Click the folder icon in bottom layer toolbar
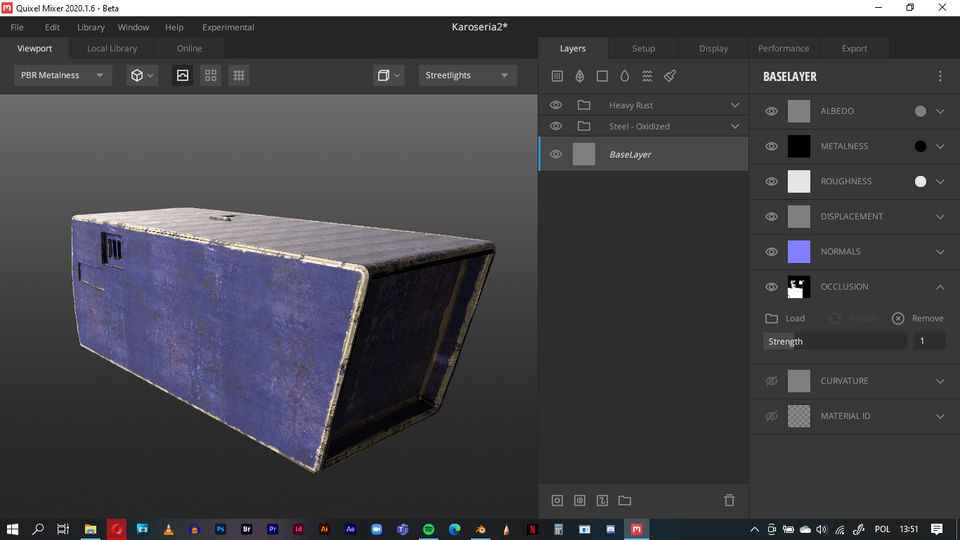Viewport: 960px width, 540px height. click(x=625, y=500)
